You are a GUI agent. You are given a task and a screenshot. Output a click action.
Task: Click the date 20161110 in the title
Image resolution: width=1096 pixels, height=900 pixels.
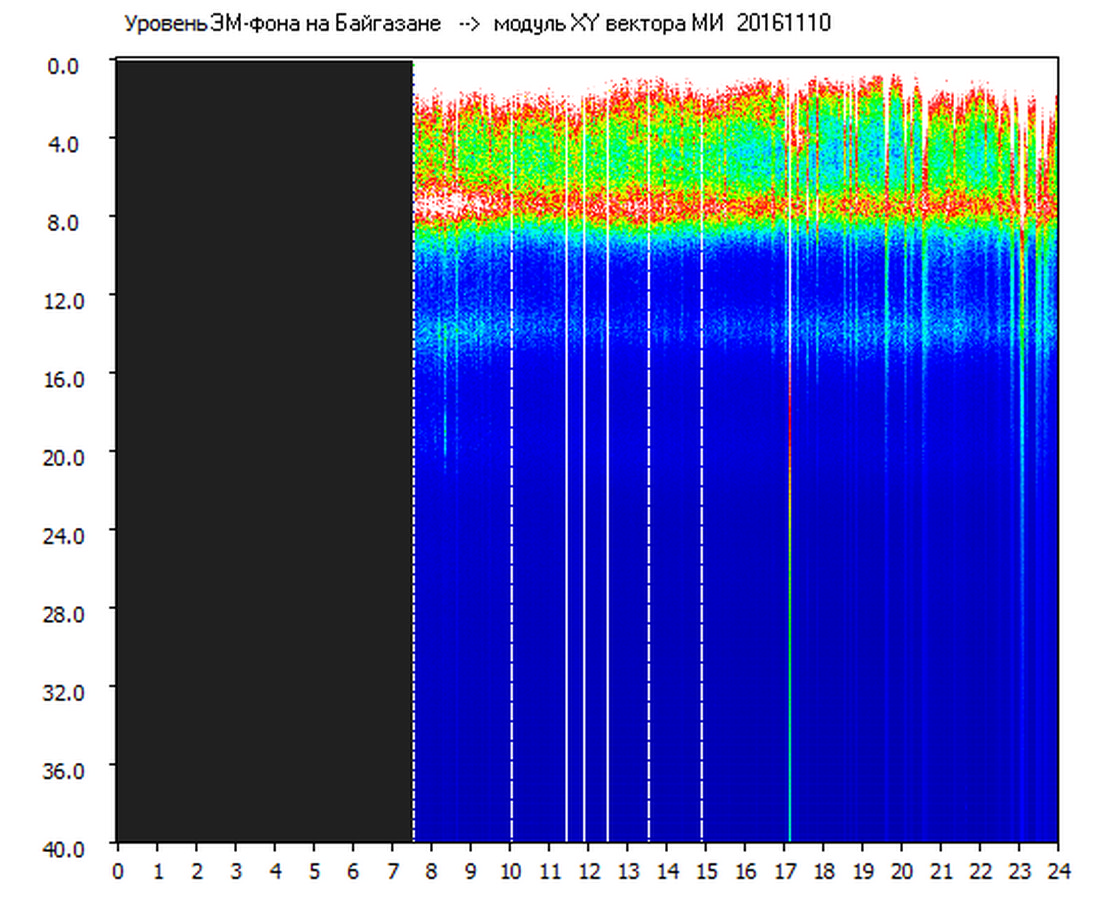pyautogui.click(x=783, y=24)
